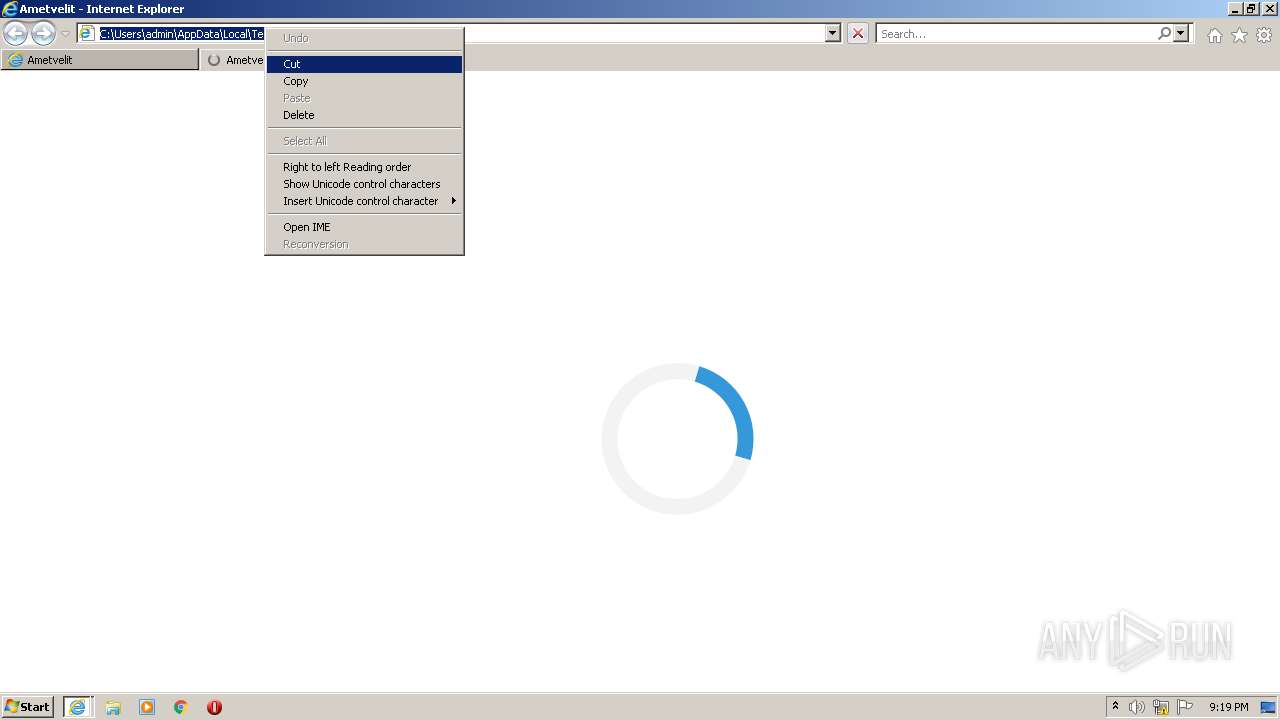
Task: Choose Open IME in context menu
Action: pyautogui.click(x=364, y=227)
